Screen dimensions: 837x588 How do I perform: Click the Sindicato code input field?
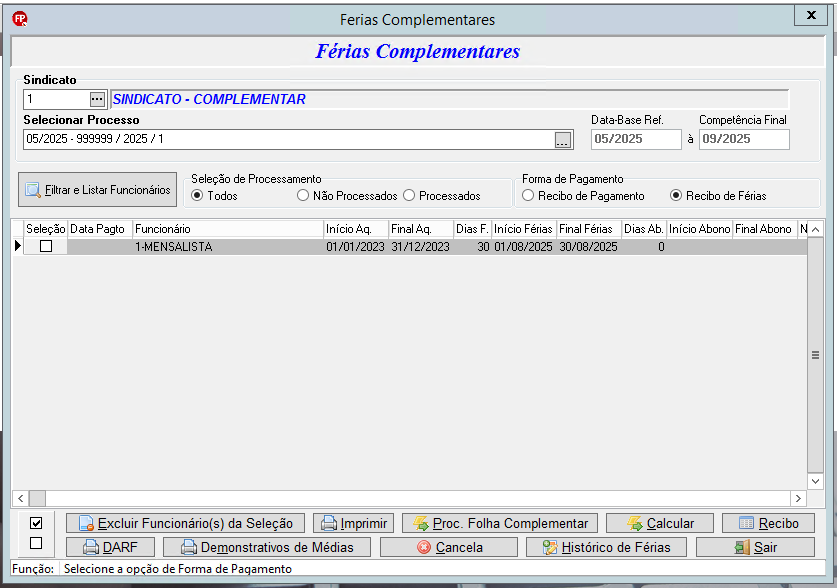pyautogui.click(x=57, y=99)
